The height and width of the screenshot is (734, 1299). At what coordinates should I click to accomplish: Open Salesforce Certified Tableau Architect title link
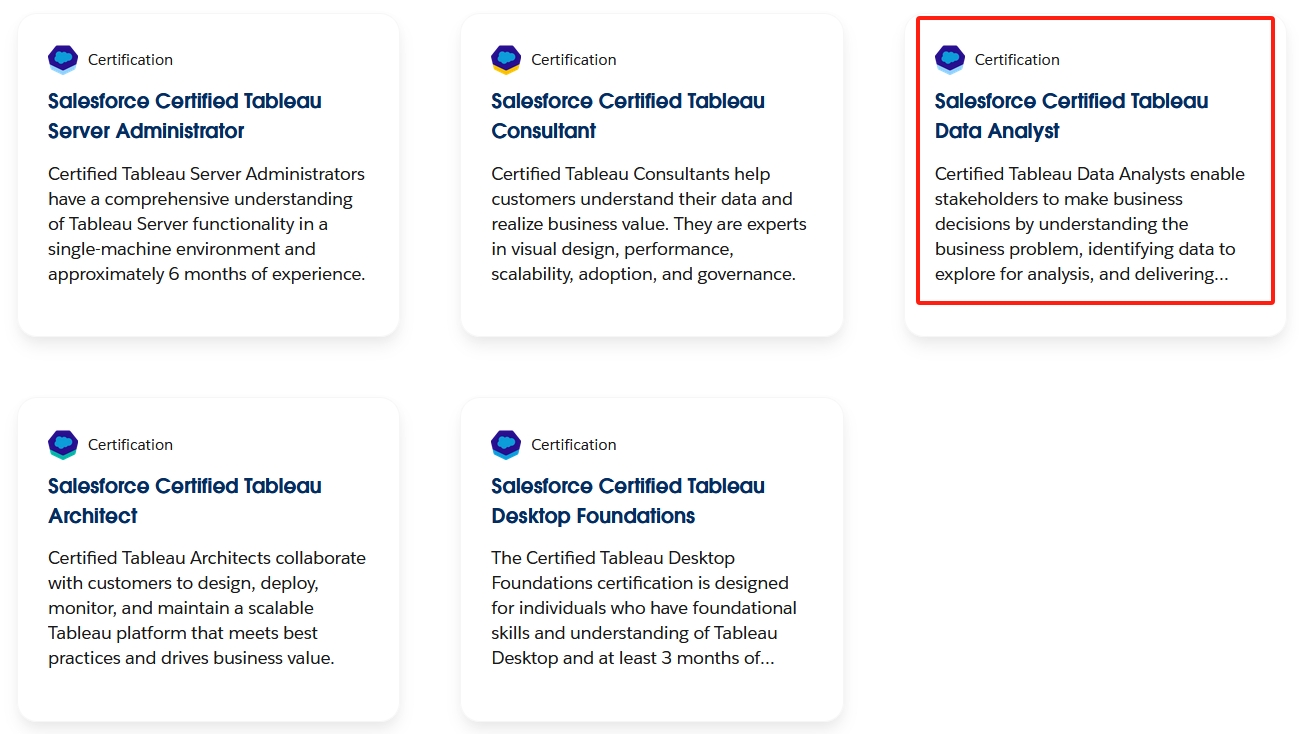tap(185, 501)
